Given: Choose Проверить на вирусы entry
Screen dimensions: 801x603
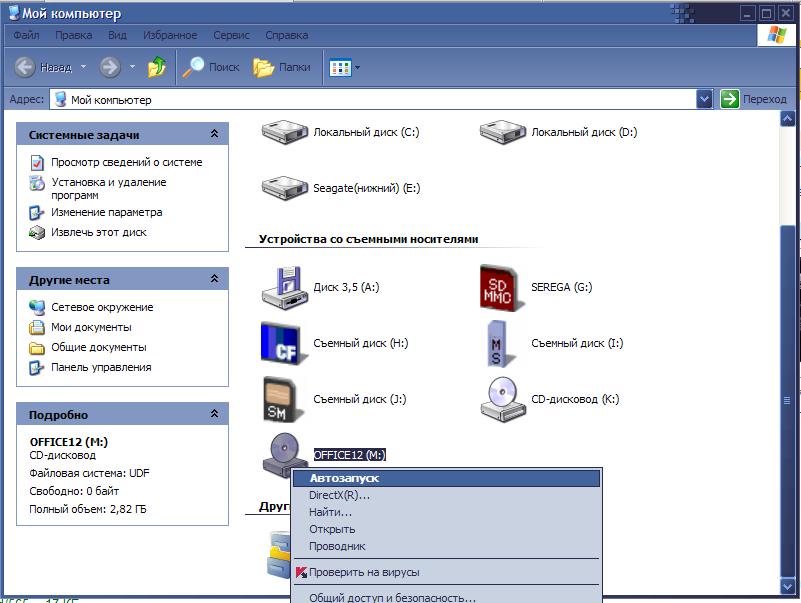Looking at the screenshot, I should tap(447, 572).
